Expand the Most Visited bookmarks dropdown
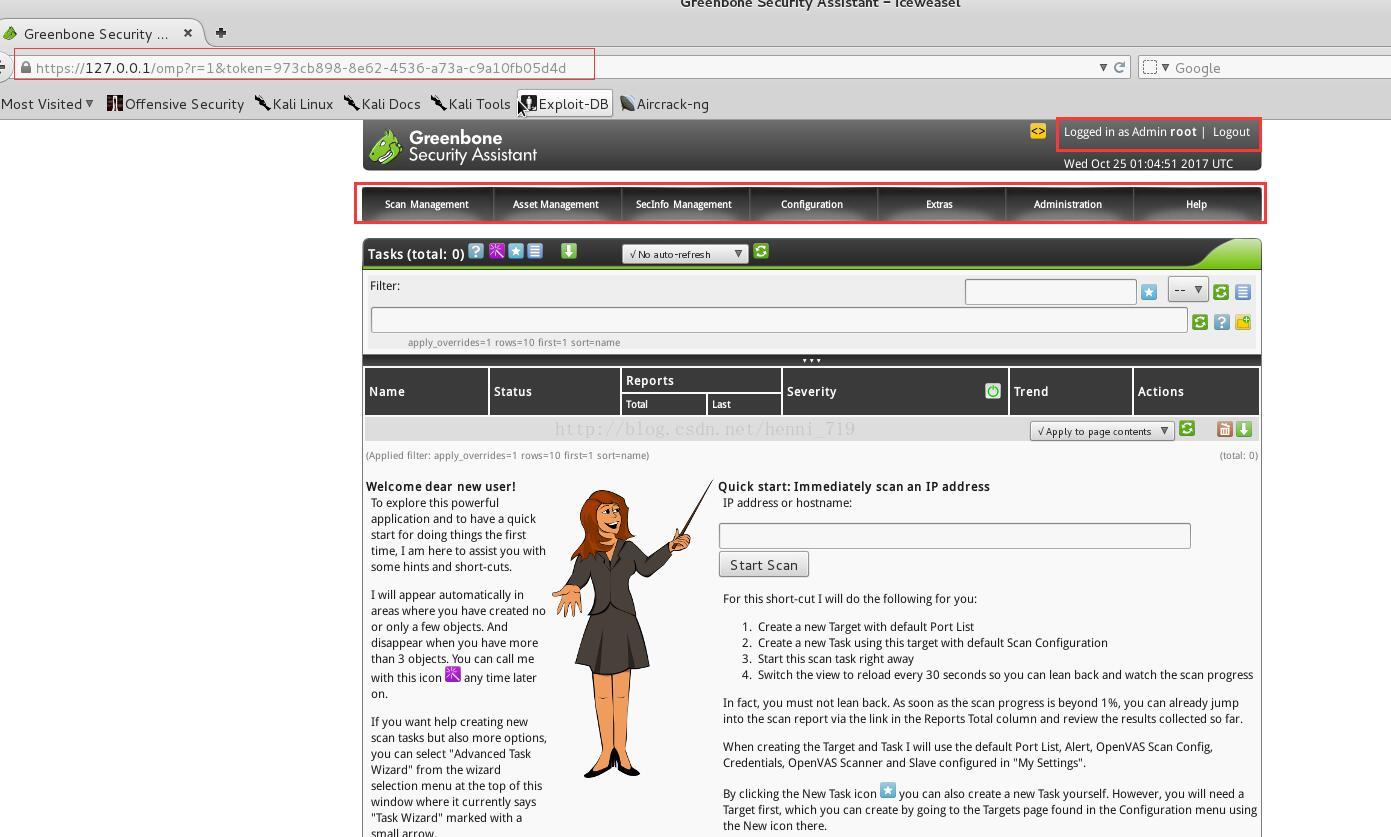The height and width of the screenshot is (837, 1391). point(47,104)
